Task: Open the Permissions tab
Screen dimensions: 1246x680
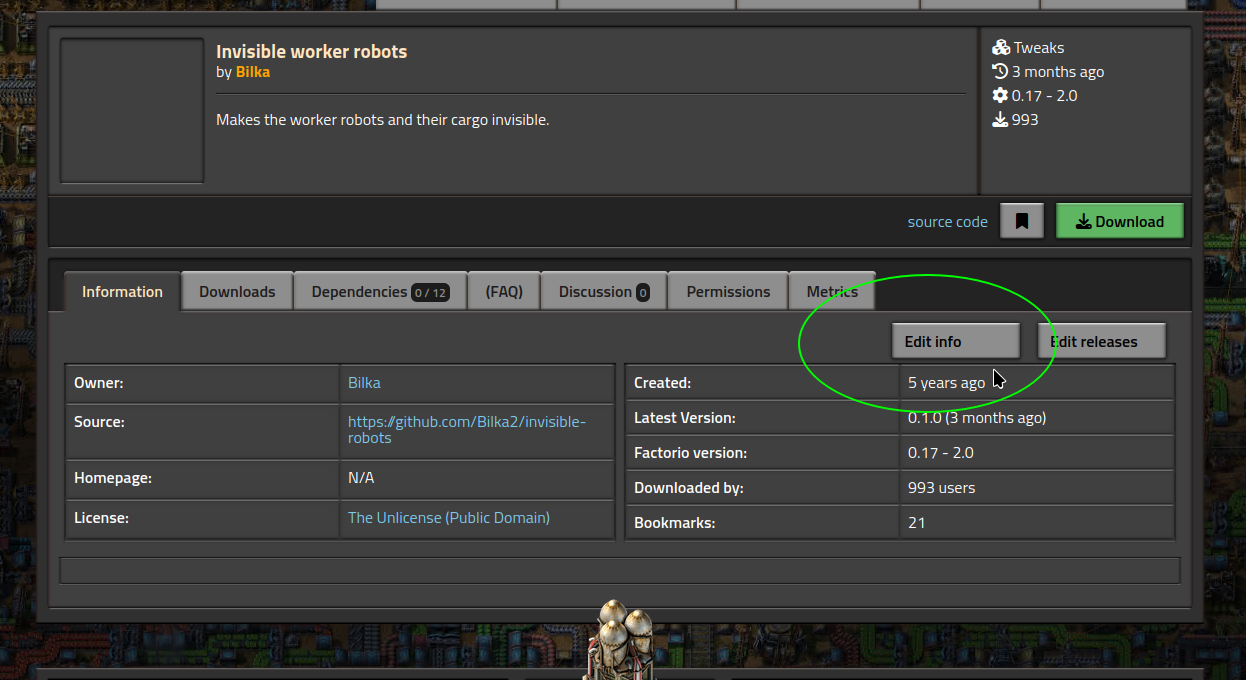Action: point(728,292)
